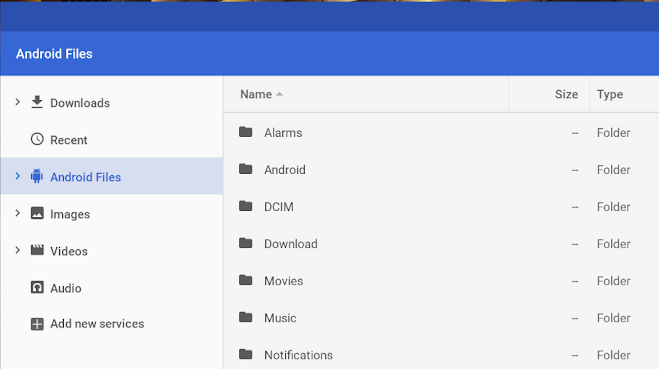
Task: Click the Images picture icon
Action: point(37,213)
